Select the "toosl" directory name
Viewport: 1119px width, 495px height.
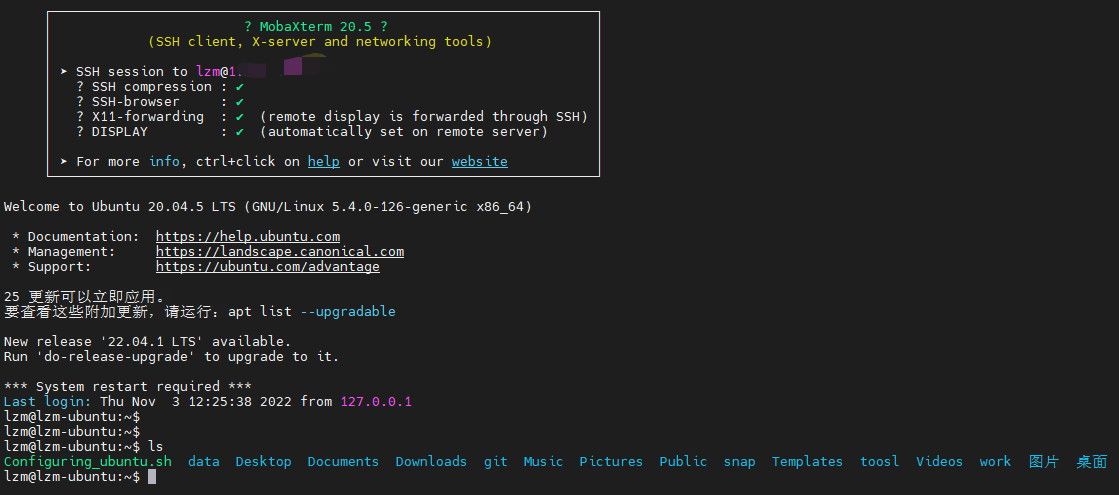tap(879, 462)
